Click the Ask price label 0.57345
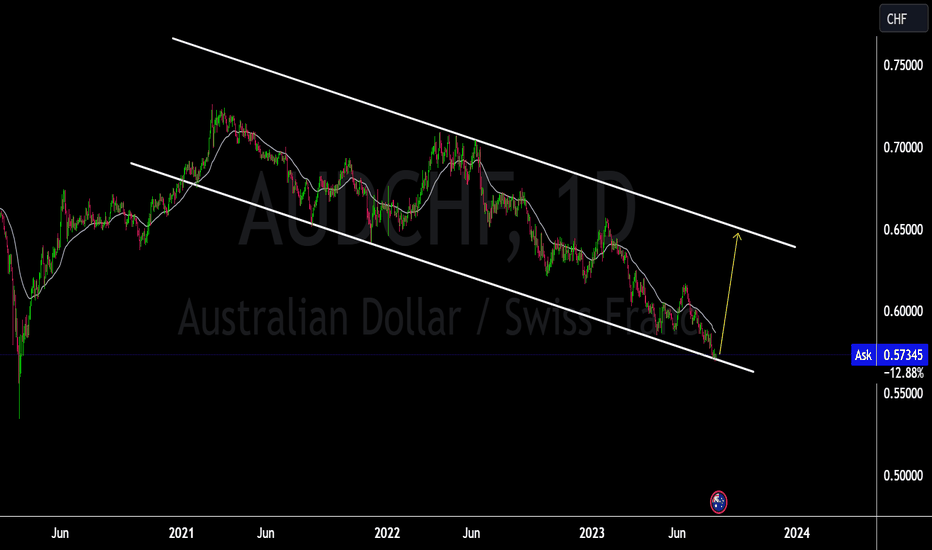Image resolution: width=932 pixels, height=550 pixels. pos(890,355)
